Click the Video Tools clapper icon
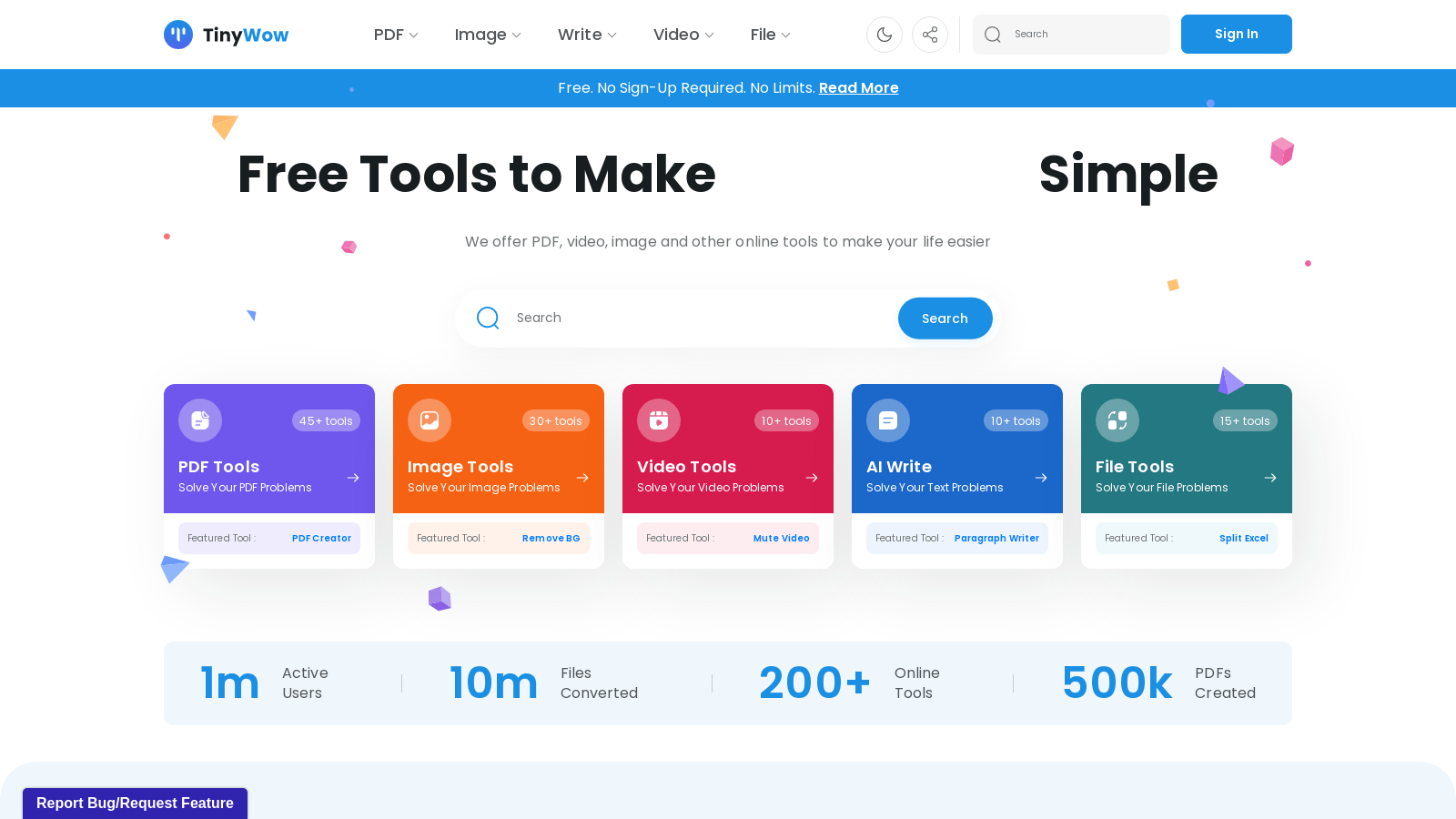This screenshot has width=1456, height=819. tap(659, 420)
